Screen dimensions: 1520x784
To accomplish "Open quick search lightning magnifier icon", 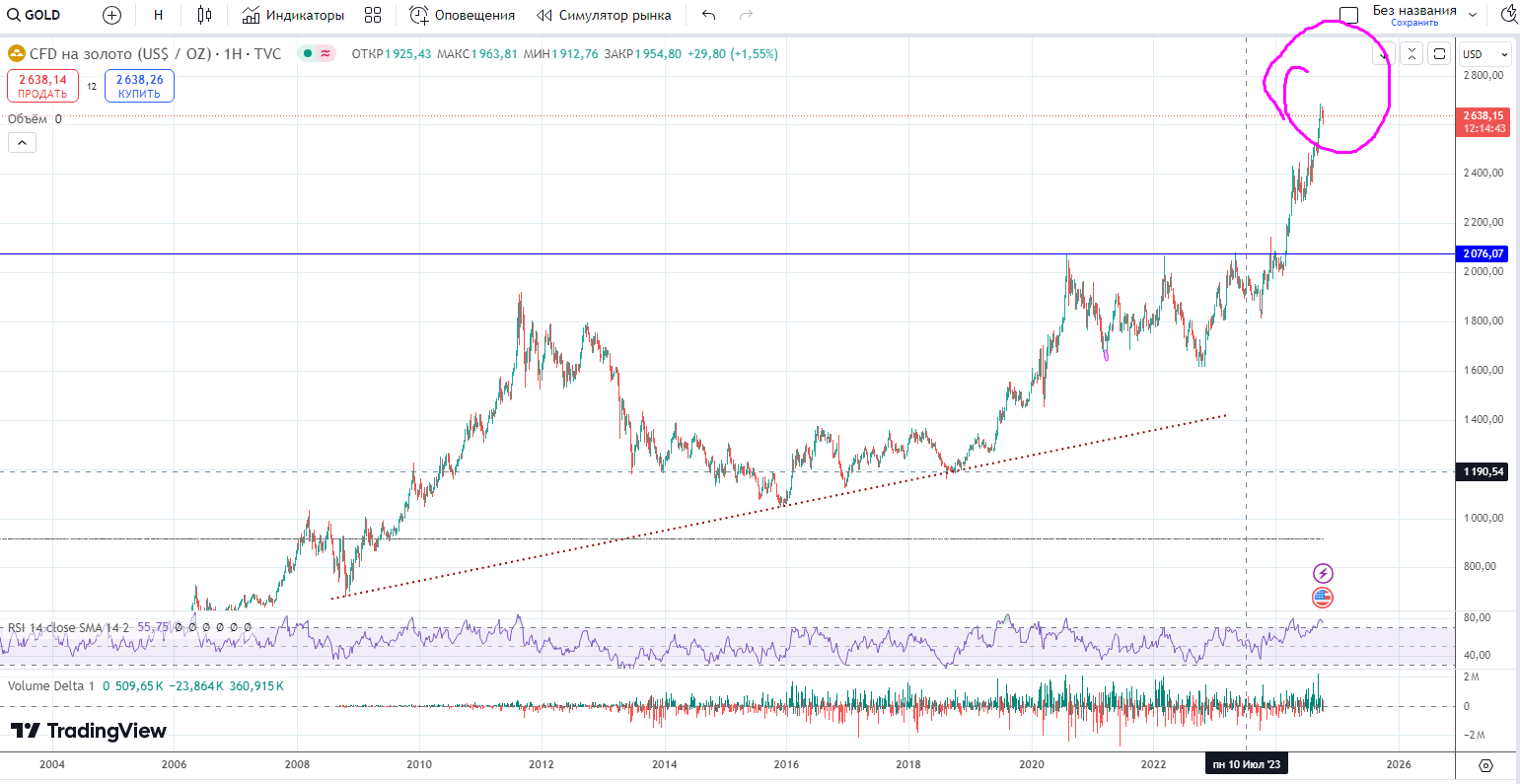I will click(1509, 15).
